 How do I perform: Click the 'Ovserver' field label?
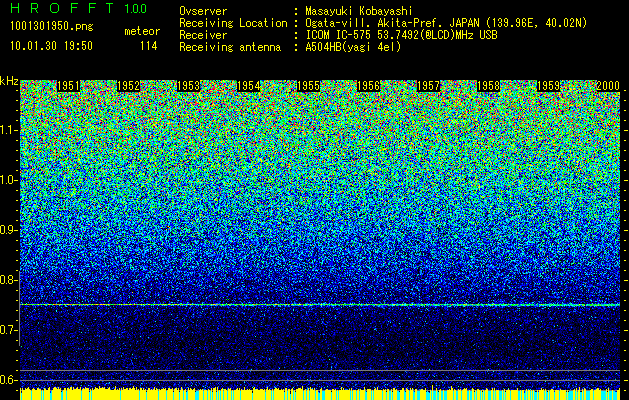coord(203,11)
